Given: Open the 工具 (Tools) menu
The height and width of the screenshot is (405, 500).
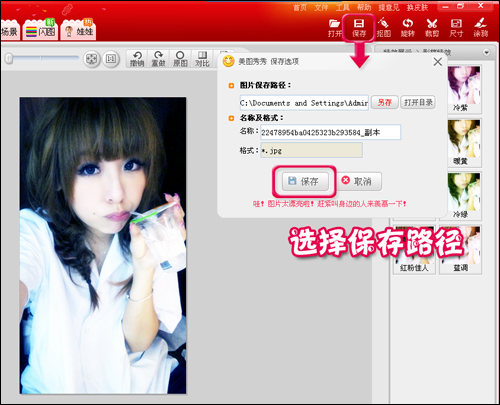Looking at the screenshot, I should point(342,7).
